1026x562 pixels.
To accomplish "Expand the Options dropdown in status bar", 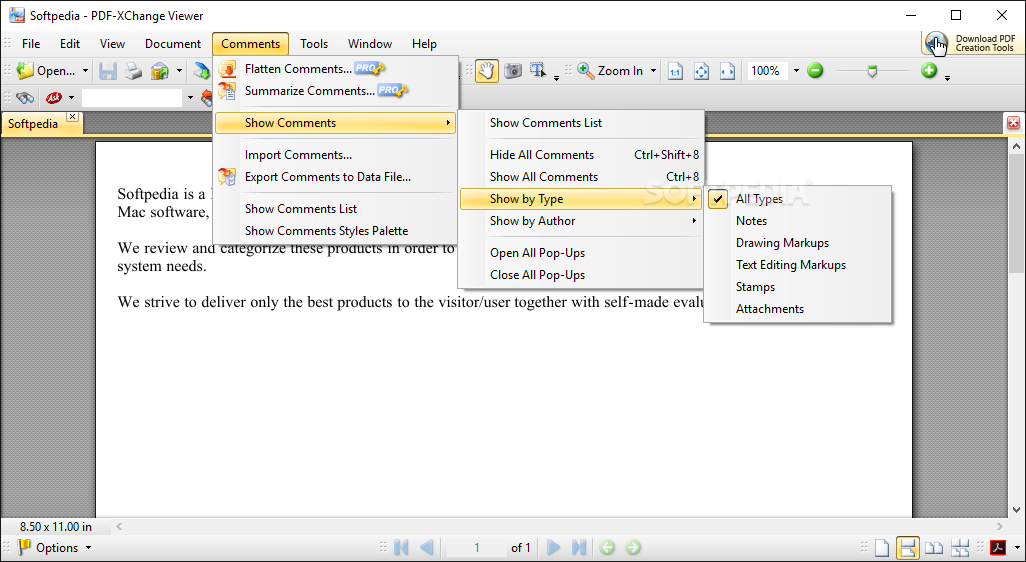I will 88,548.
